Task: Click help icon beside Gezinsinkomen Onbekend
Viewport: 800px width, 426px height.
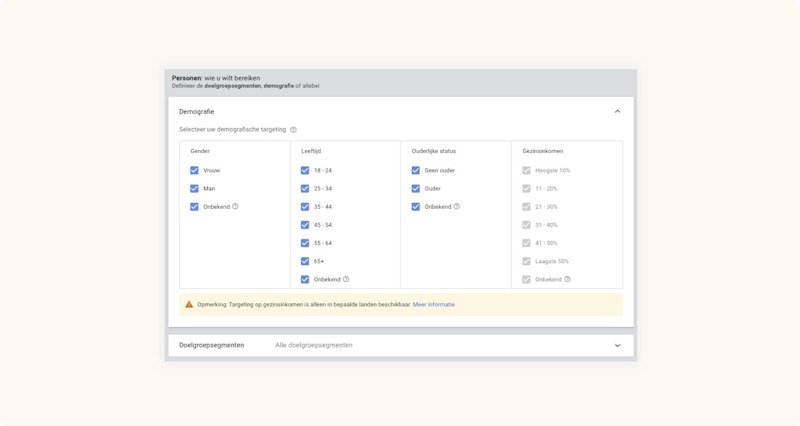Action: (x=567, y=279)
